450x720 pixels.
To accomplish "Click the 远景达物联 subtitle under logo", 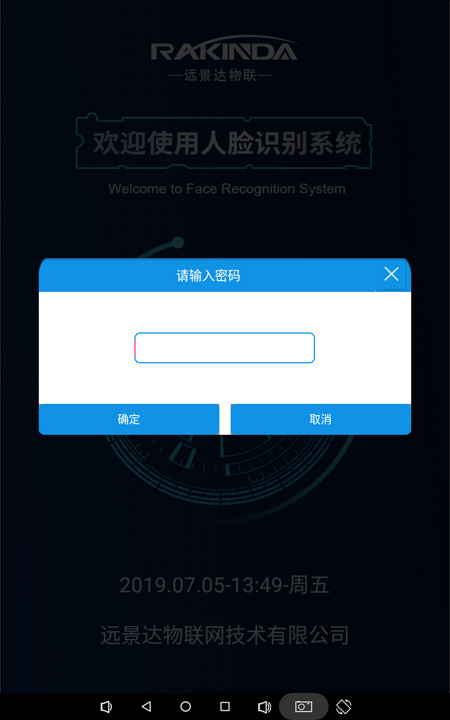I will pyautogui.click(x=220, y=75).
